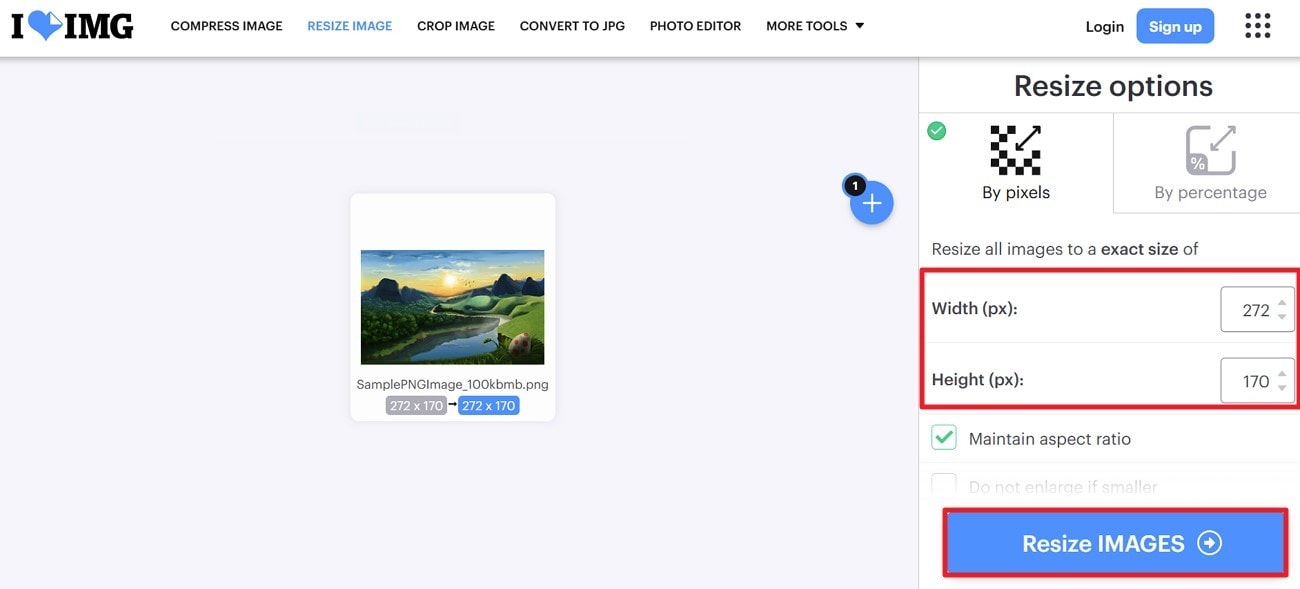Screen dimensions: 1300x589
Task: Open PHOTO EDITOR in the nav
Action: pyautogui.click(x=696, y=26)
